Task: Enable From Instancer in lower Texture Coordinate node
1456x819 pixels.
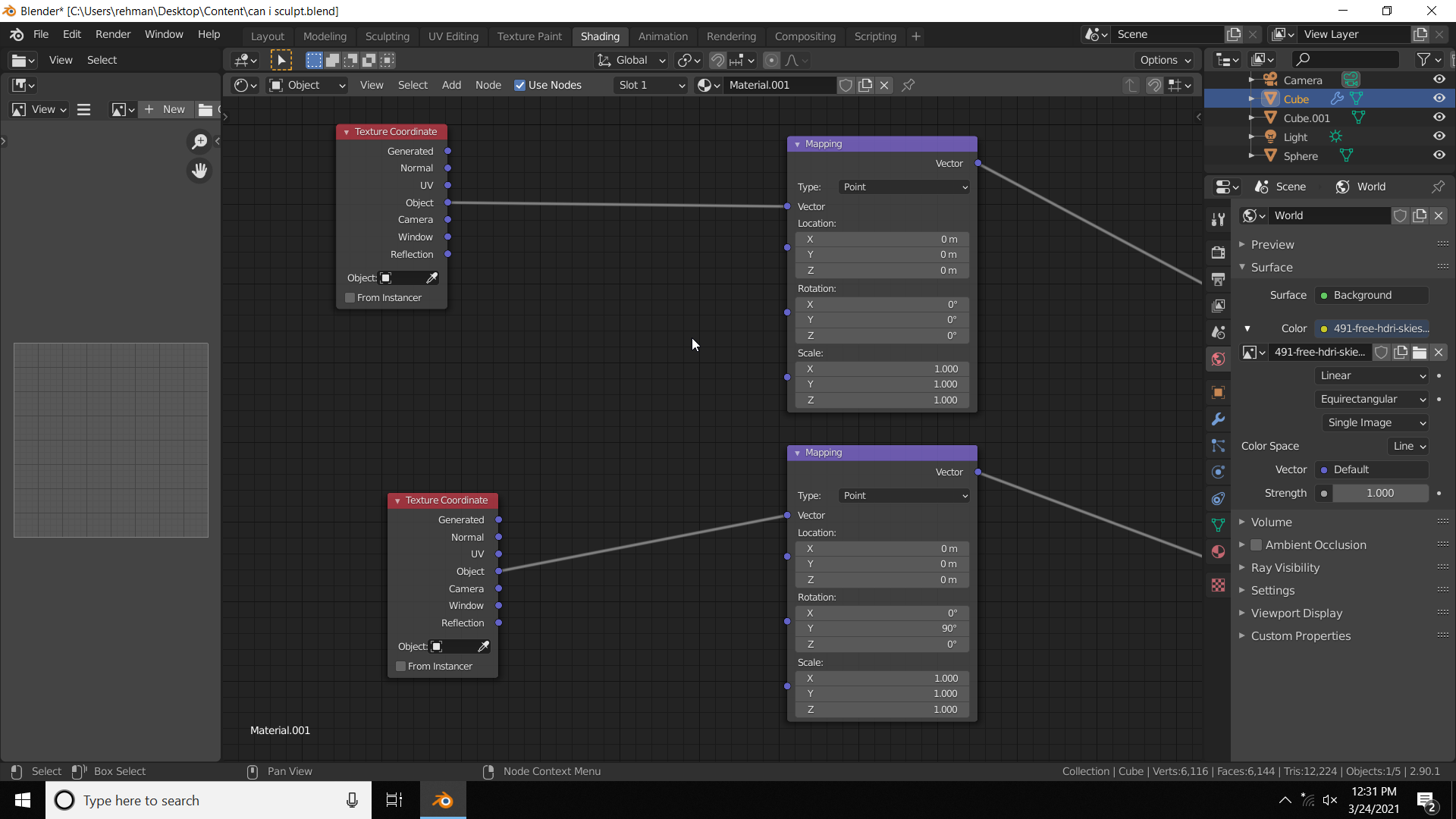Action: pos(400,666)
